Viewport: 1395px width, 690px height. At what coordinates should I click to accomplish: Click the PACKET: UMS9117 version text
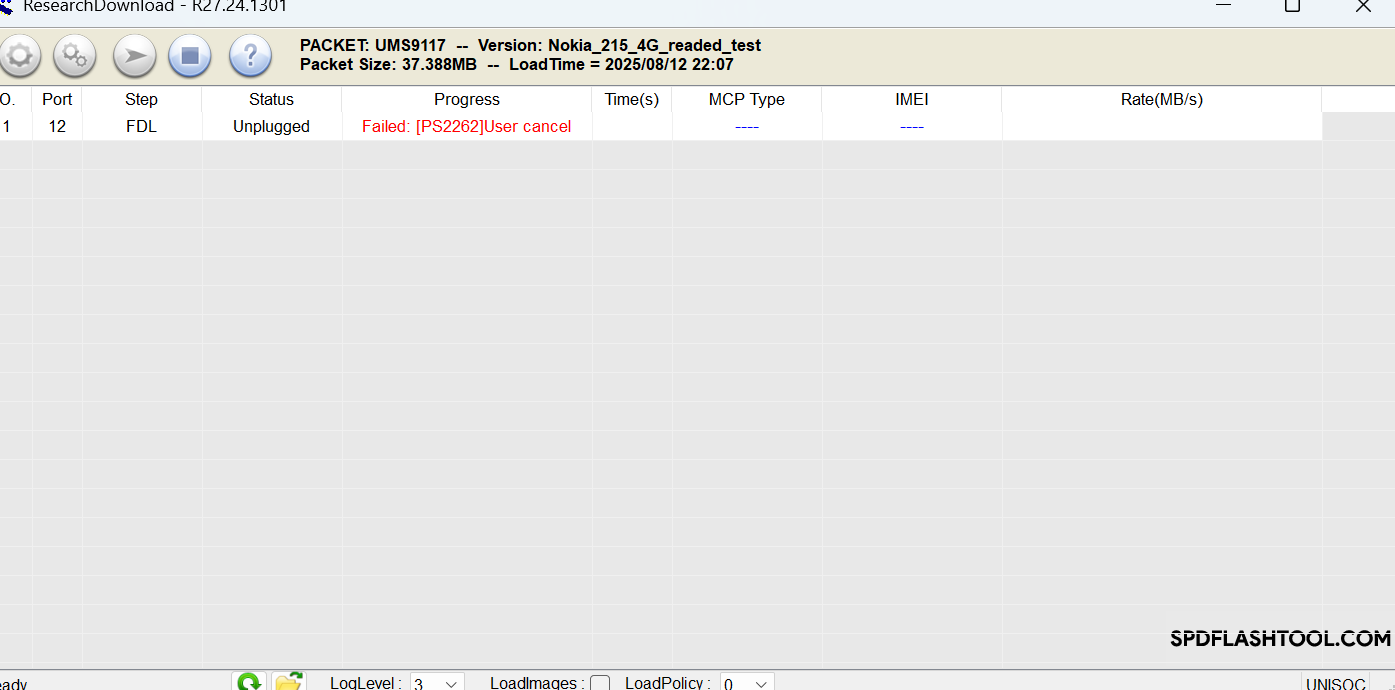click(x=530, y=45)
